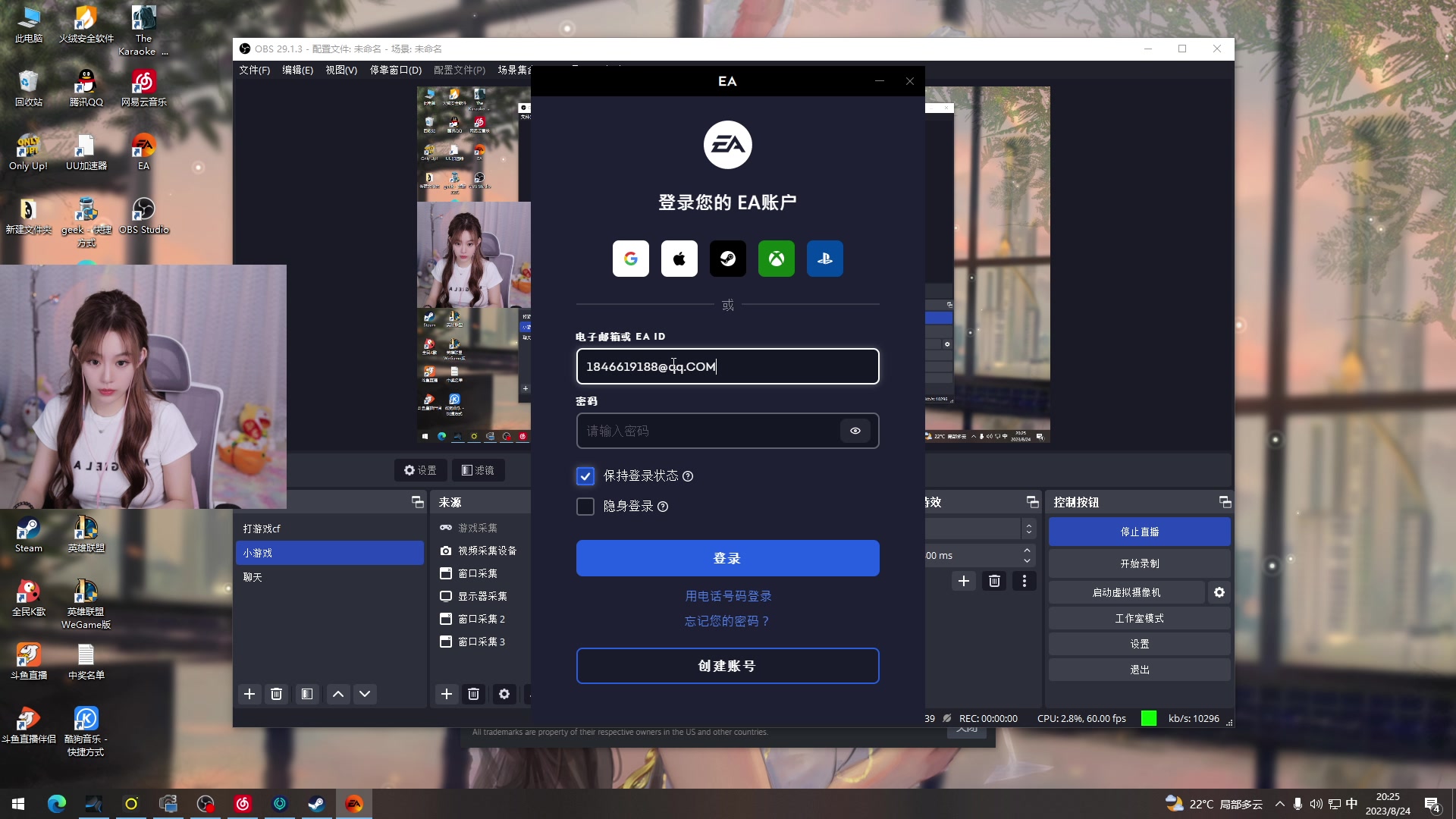This screenshot has width=1456, height=819.
Task: Toggle password visibility eye icon
Action: pos(855,431)
